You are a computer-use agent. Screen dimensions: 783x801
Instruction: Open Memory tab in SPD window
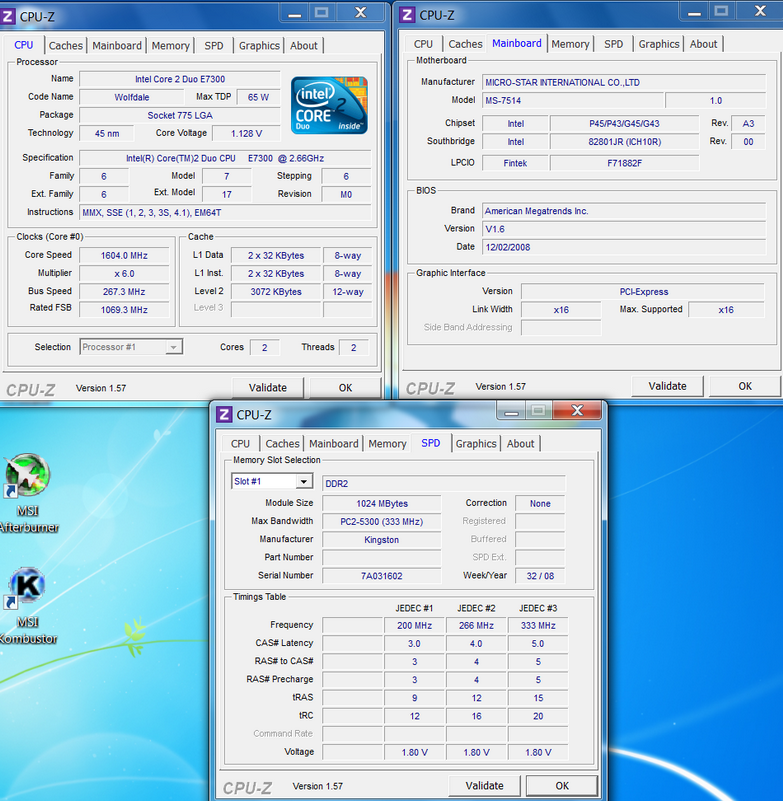point(388,443)
